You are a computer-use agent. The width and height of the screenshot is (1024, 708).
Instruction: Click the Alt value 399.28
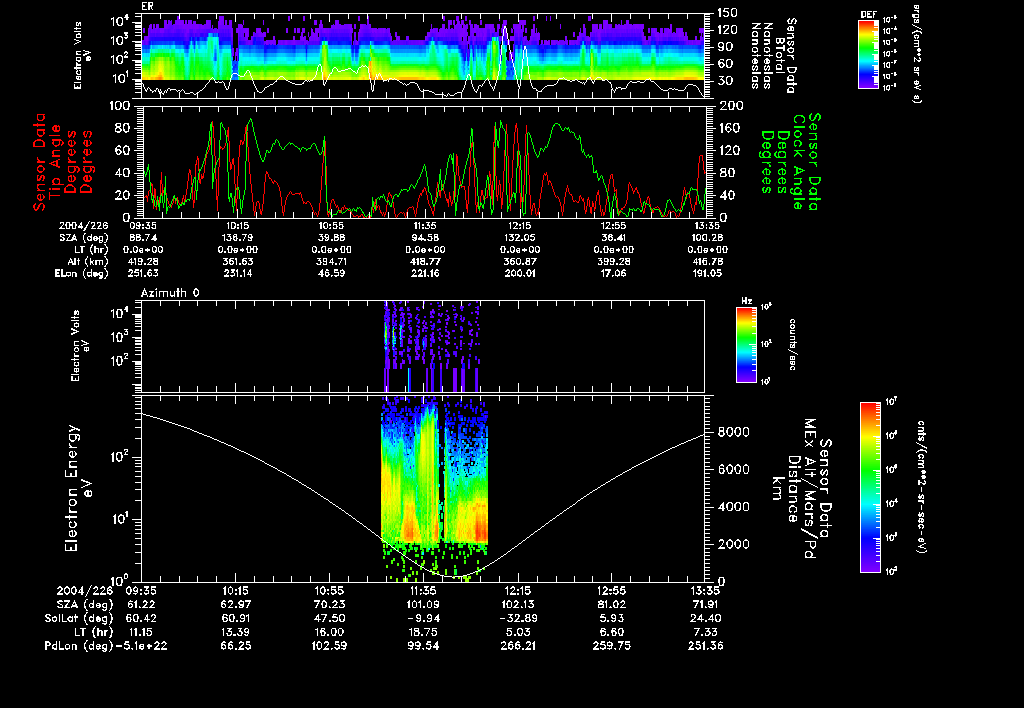613,261
